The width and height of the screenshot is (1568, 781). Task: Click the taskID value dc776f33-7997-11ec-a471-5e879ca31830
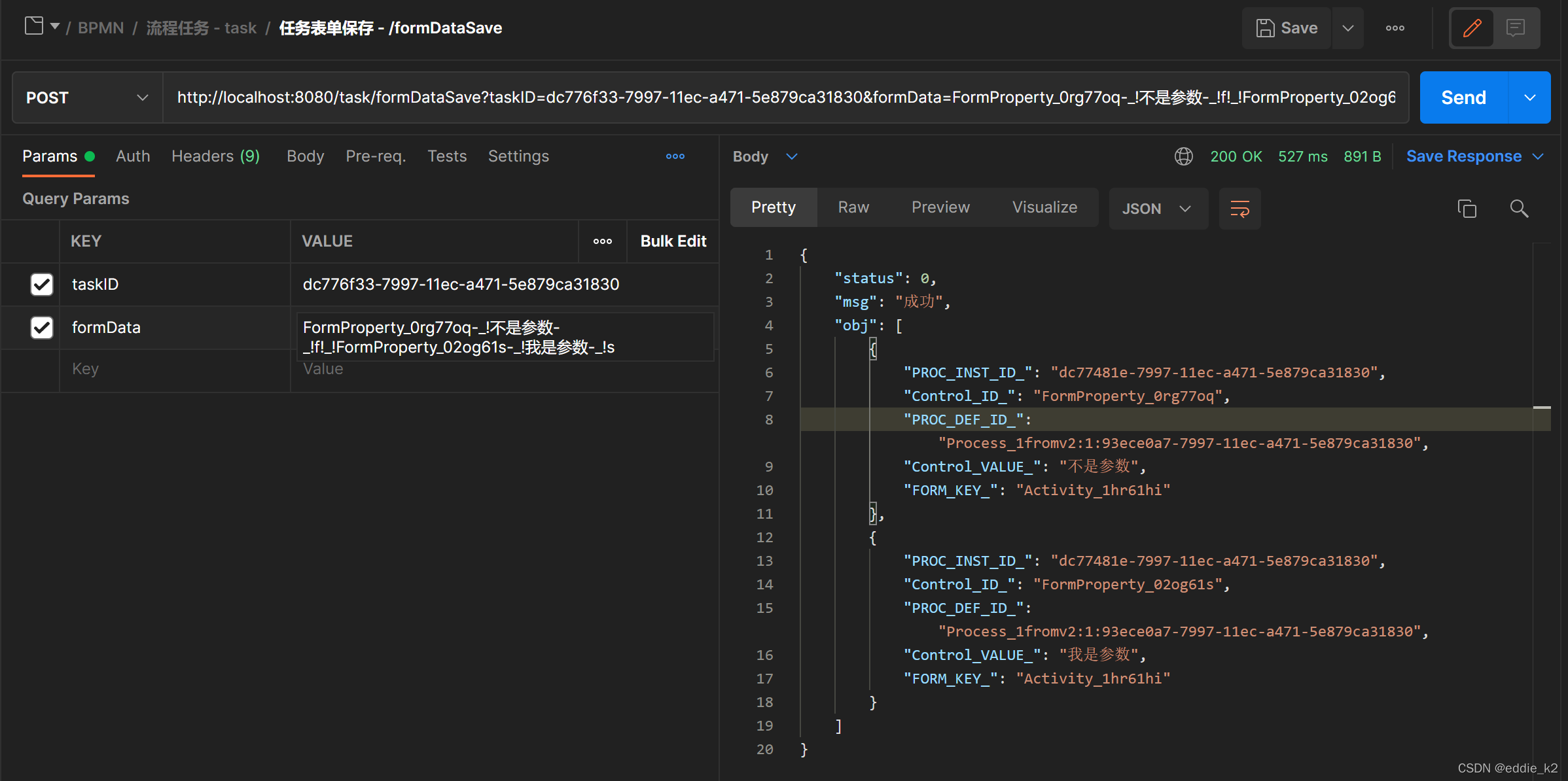coord(461,285)
